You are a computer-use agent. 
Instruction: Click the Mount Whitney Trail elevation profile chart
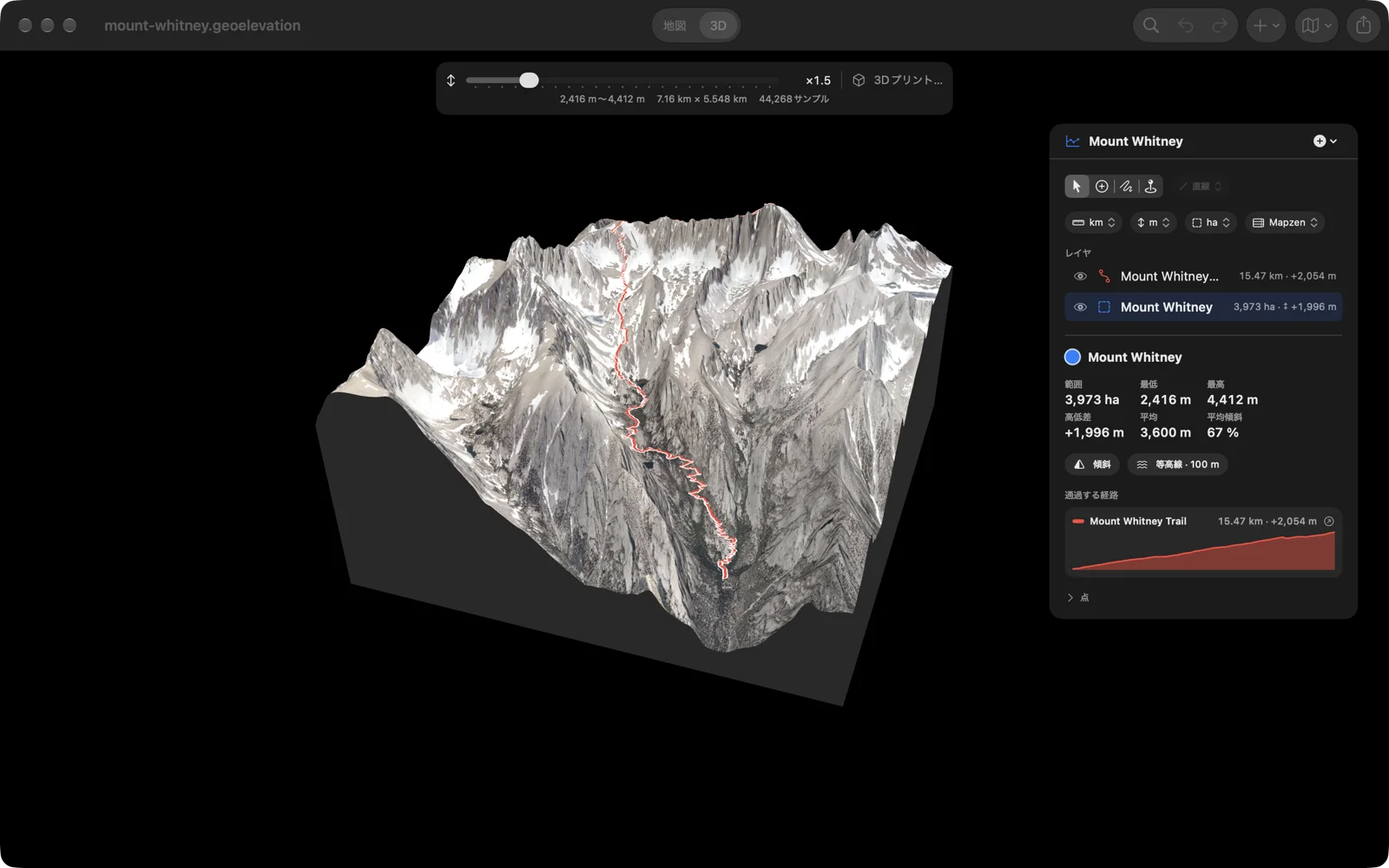1203,551
